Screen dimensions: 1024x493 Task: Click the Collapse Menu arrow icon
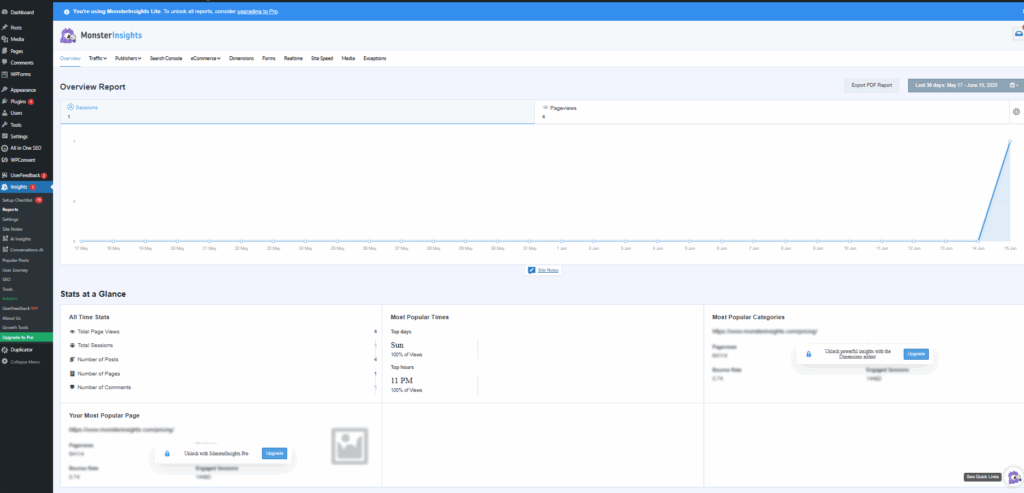tap(5, 361)
